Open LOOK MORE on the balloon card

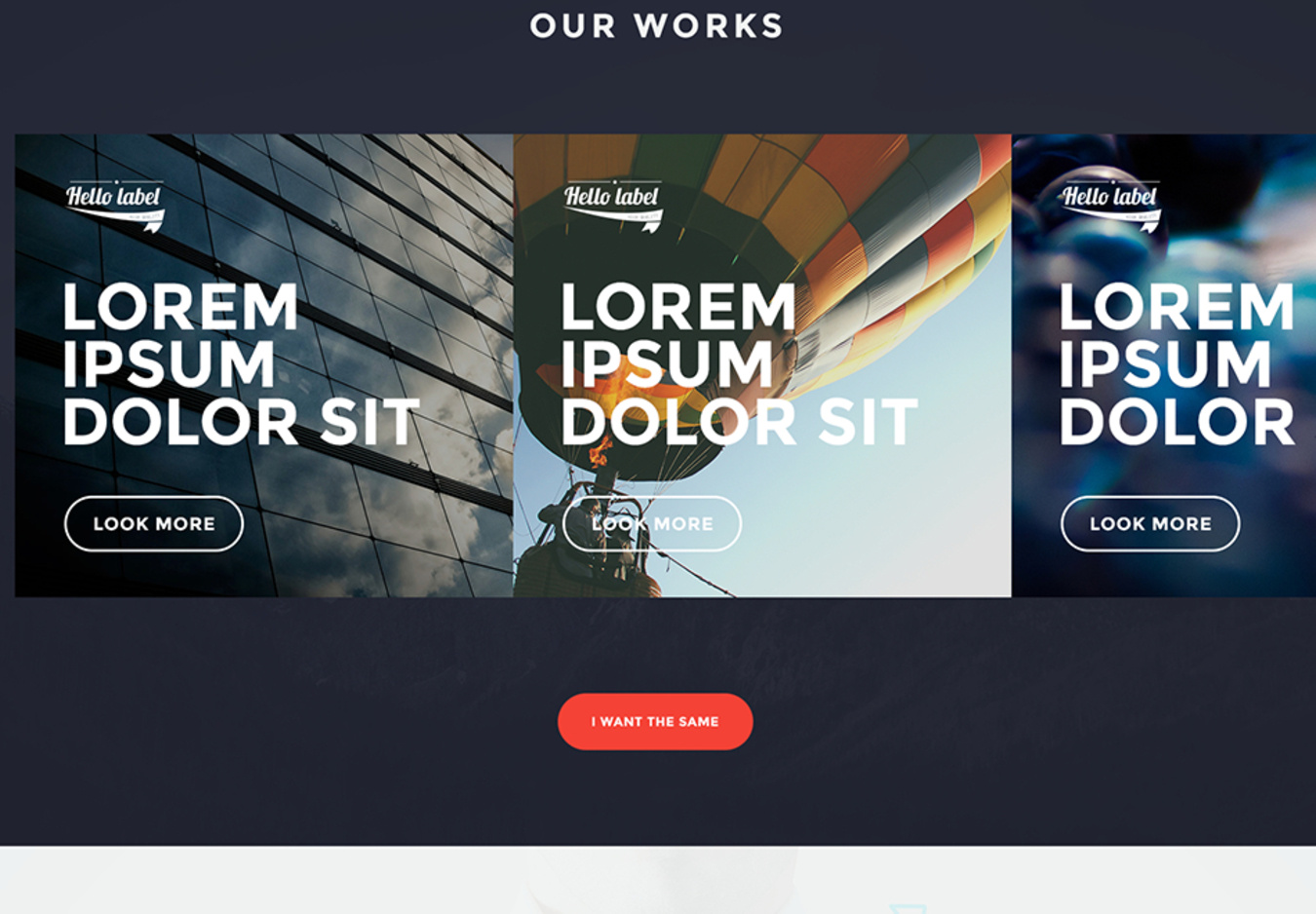(x=652, y=524)
